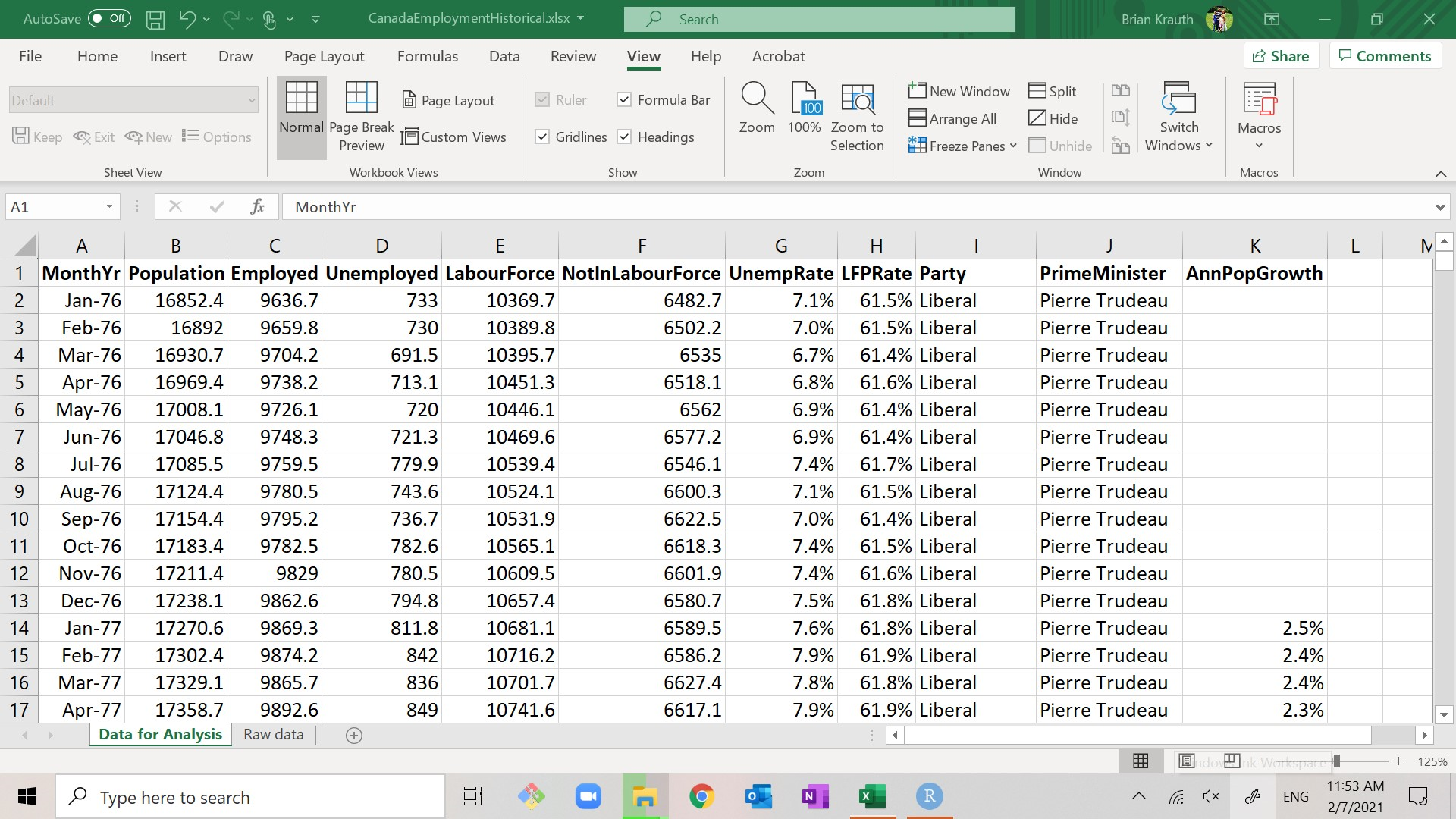Click the zoom slider control
Viewport: 1456px width, 819px height.
[x=1337, y=761]
